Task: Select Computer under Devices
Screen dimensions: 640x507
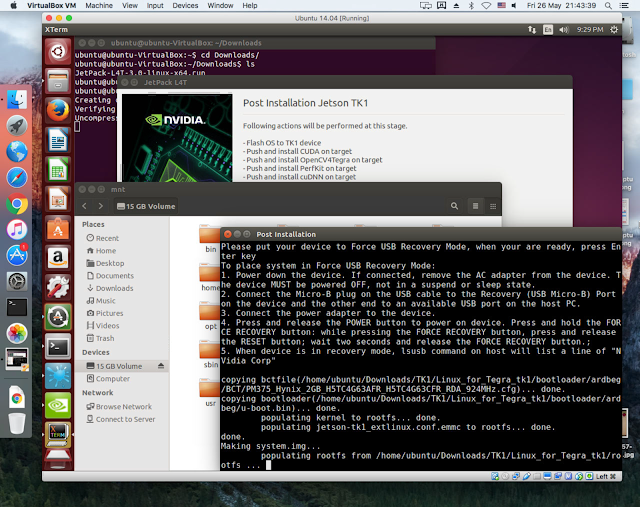Action: [108, 378]
